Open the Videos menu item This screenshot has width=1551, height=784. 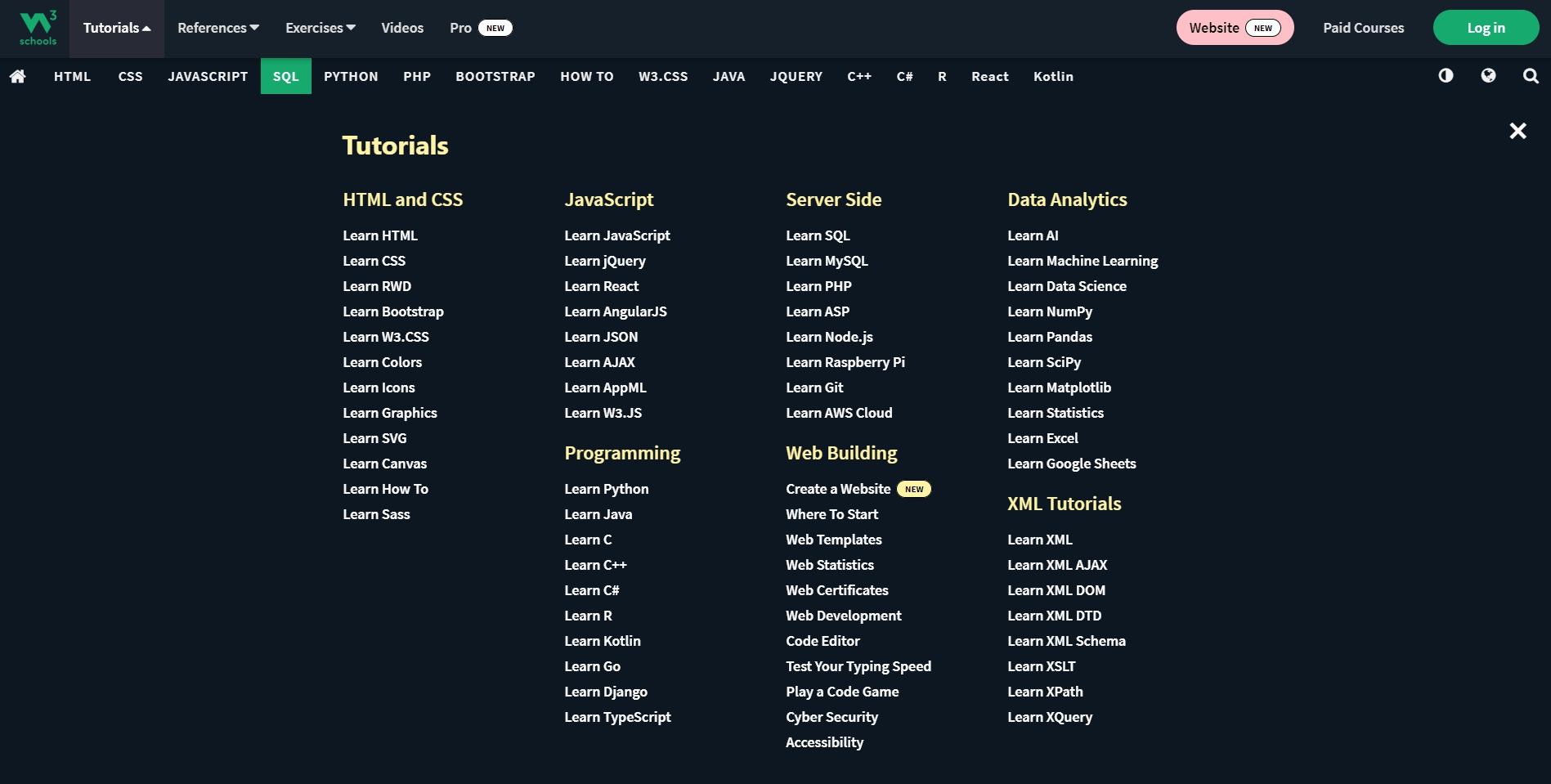[x=402, y=28]
